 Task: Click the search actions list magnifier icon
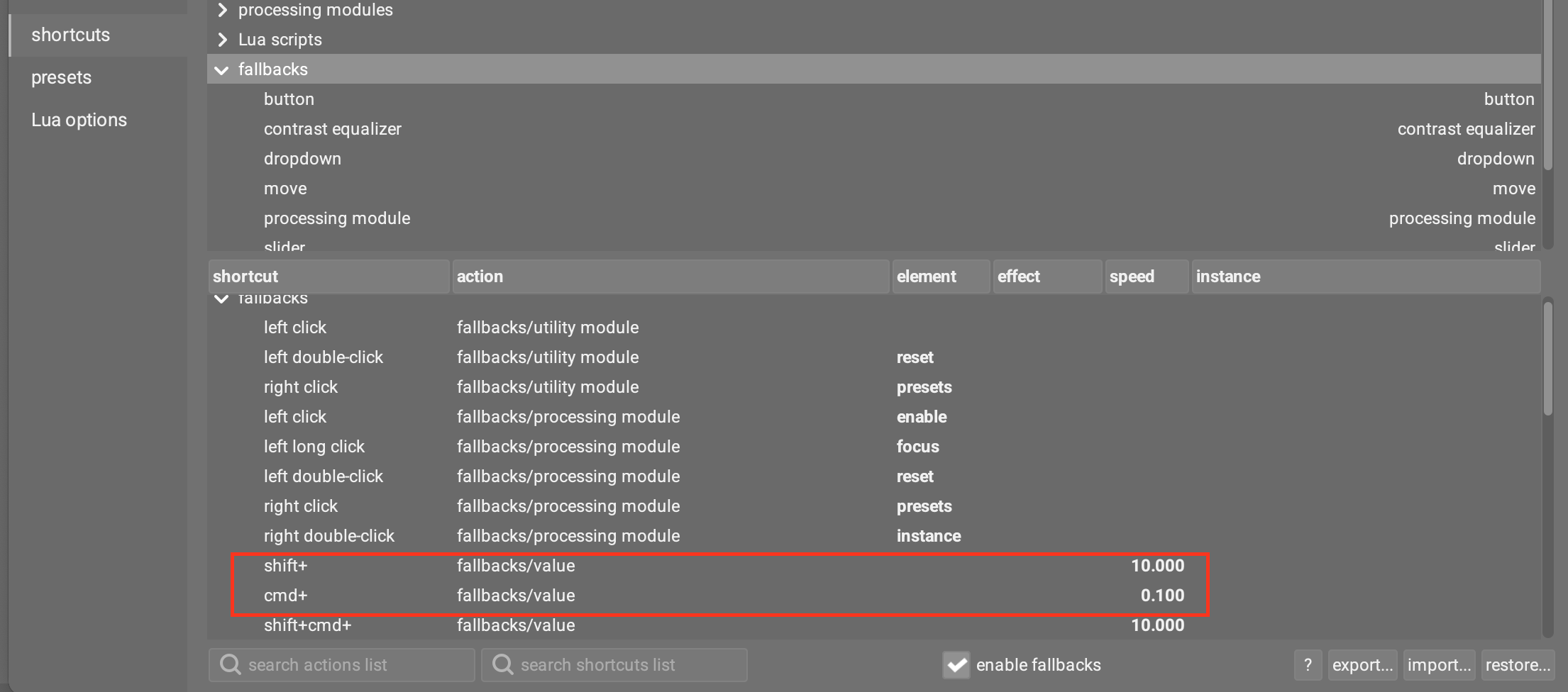[230, 664]
